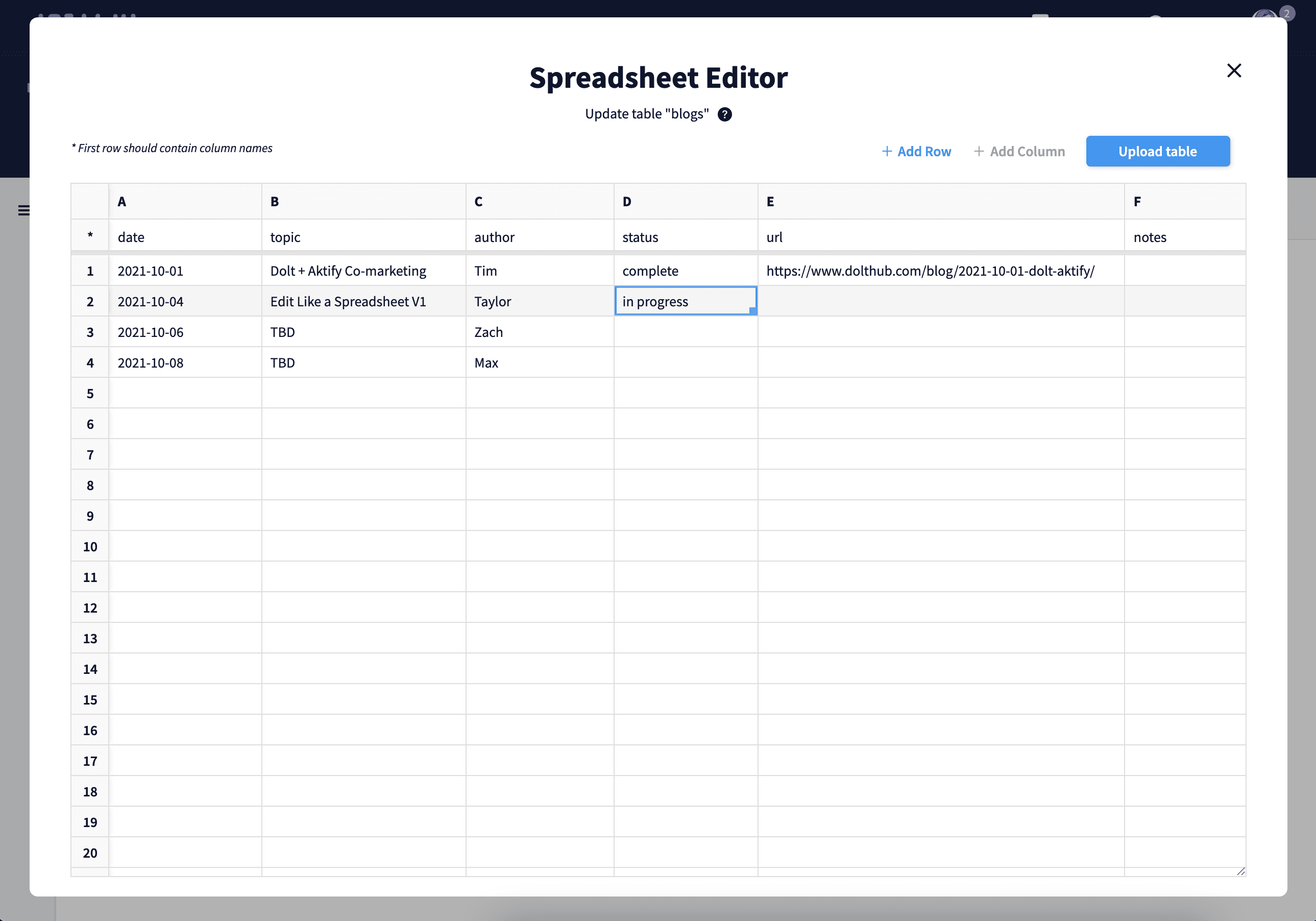The image size is (1316, 921).
Task: Select column header E
Action: pos(941,201)
